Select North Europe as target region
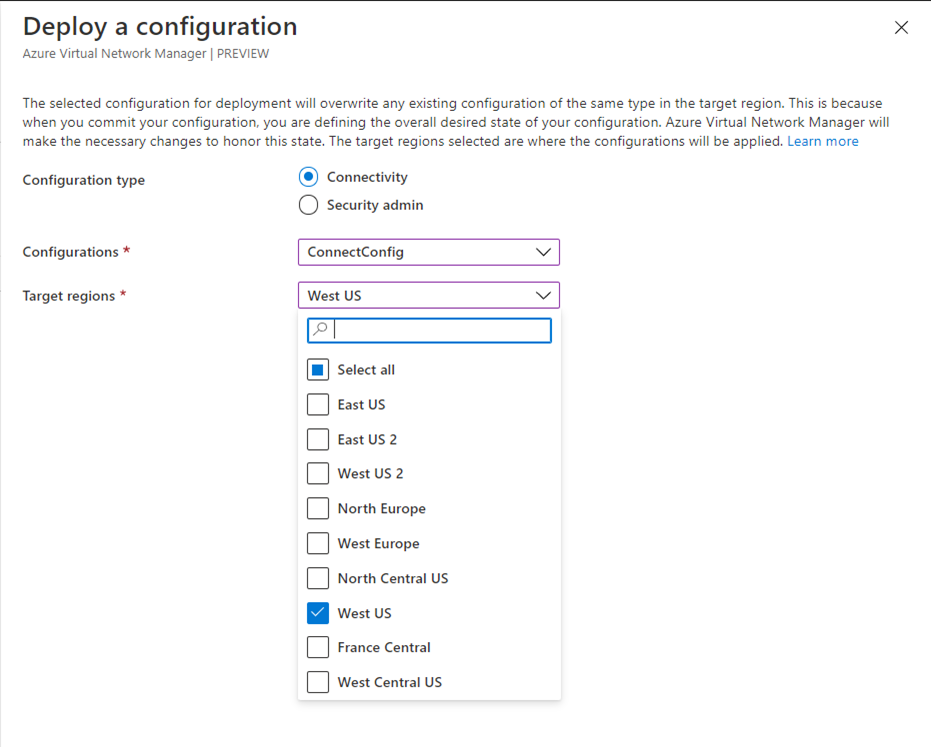Viewport: 931px width, 747px height. tap(318, 509)
